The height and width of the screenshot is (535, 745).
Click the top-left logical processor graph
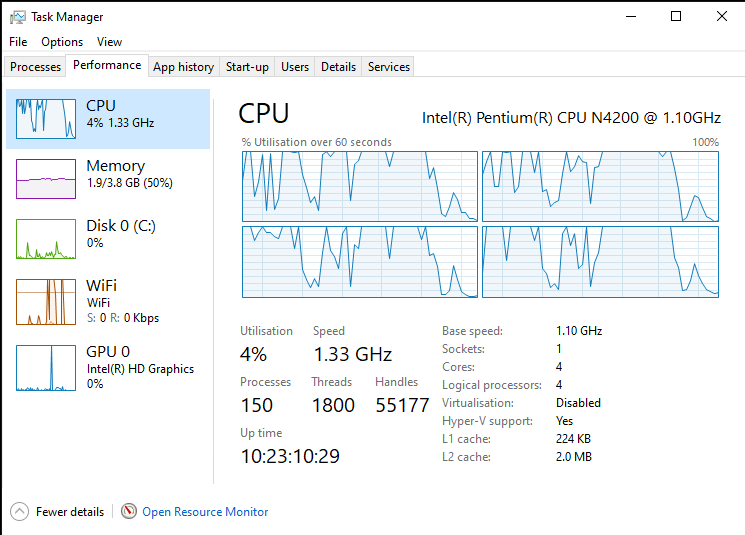point(360,186)
